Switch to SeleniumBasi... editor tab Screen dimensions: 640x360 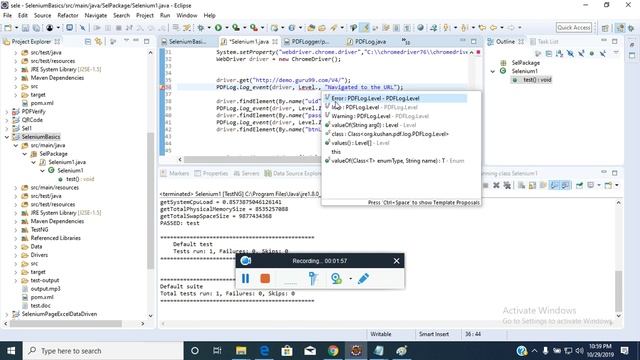click(x=184, y=41)
